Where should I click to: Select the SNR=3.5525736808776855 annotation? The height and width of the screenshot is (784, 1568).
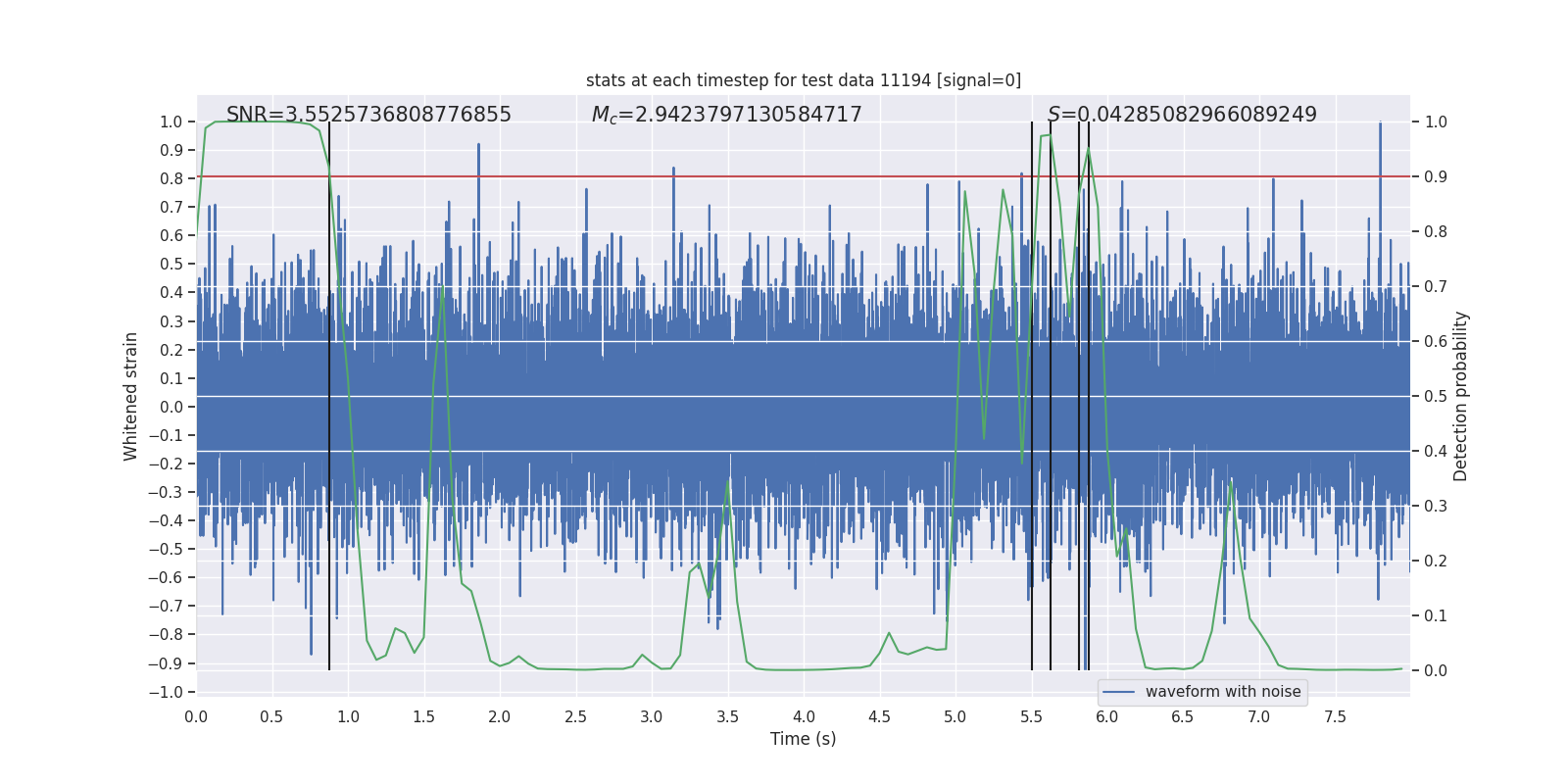click(x=368, y=115)
